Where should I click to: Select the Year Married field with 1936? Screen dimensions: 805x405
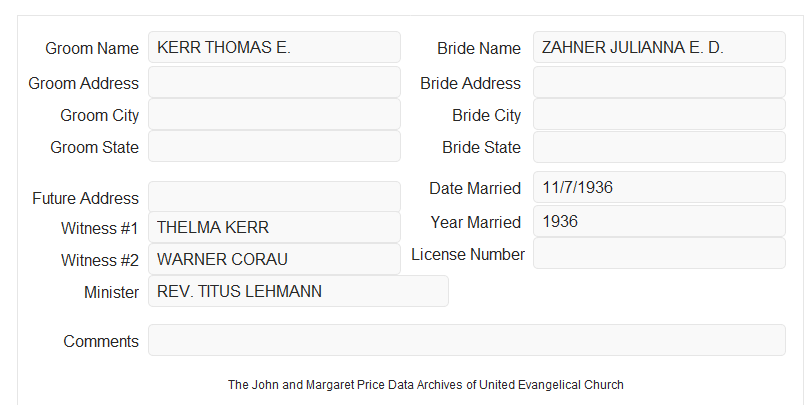point(659,221)
